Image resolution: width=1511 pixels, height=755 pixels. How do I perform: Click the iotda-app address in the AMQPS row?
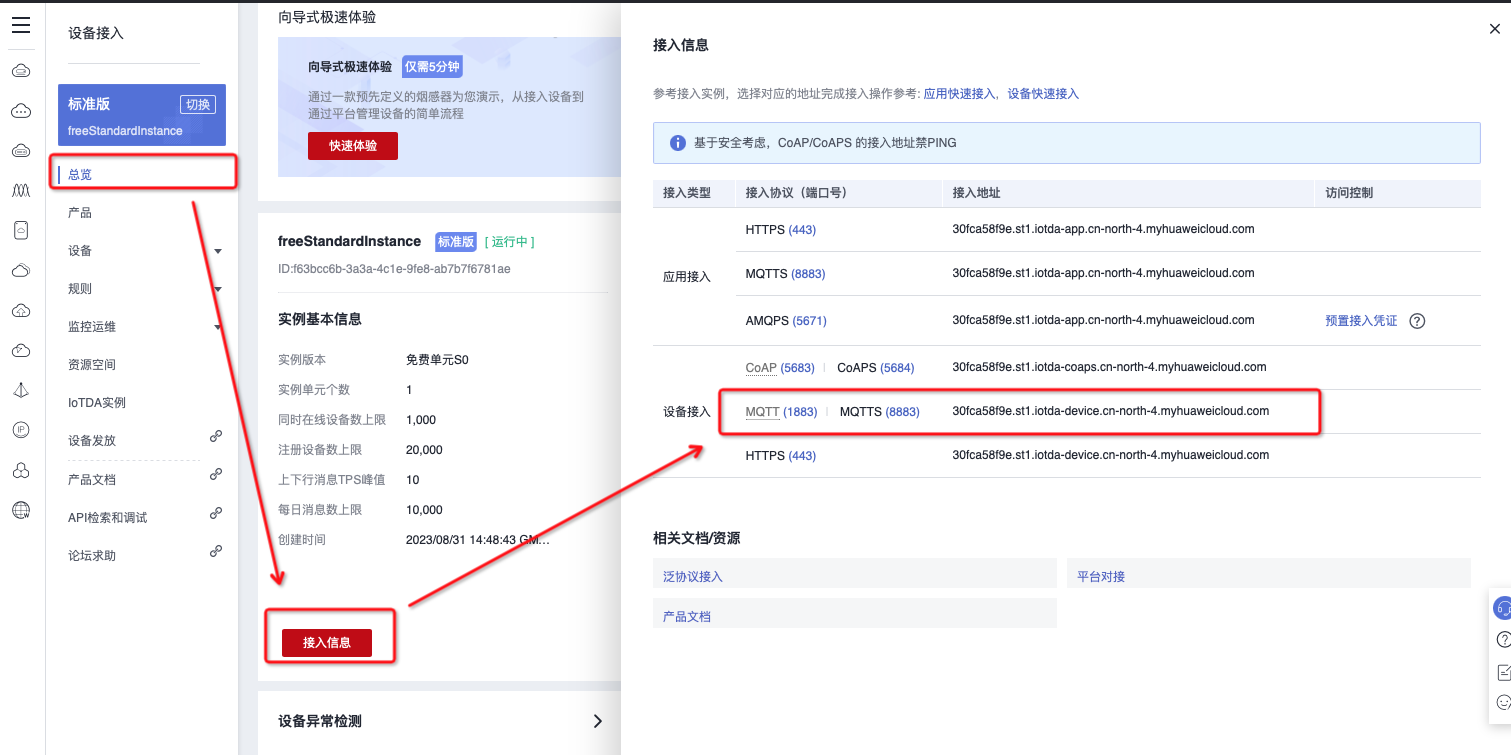(1104, 321)
